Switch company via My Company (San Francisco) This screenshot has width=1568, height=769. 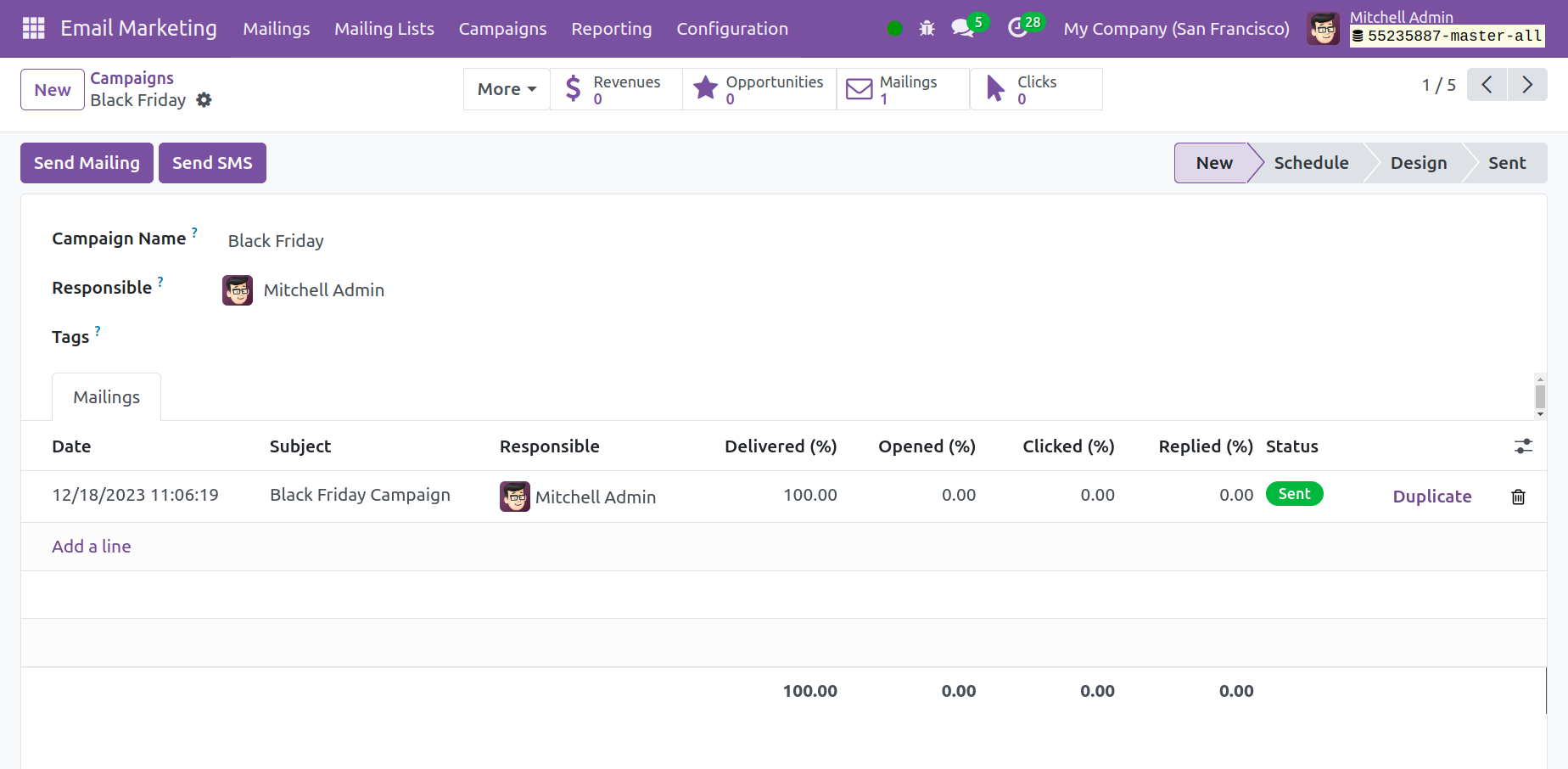click(1176, 29)
